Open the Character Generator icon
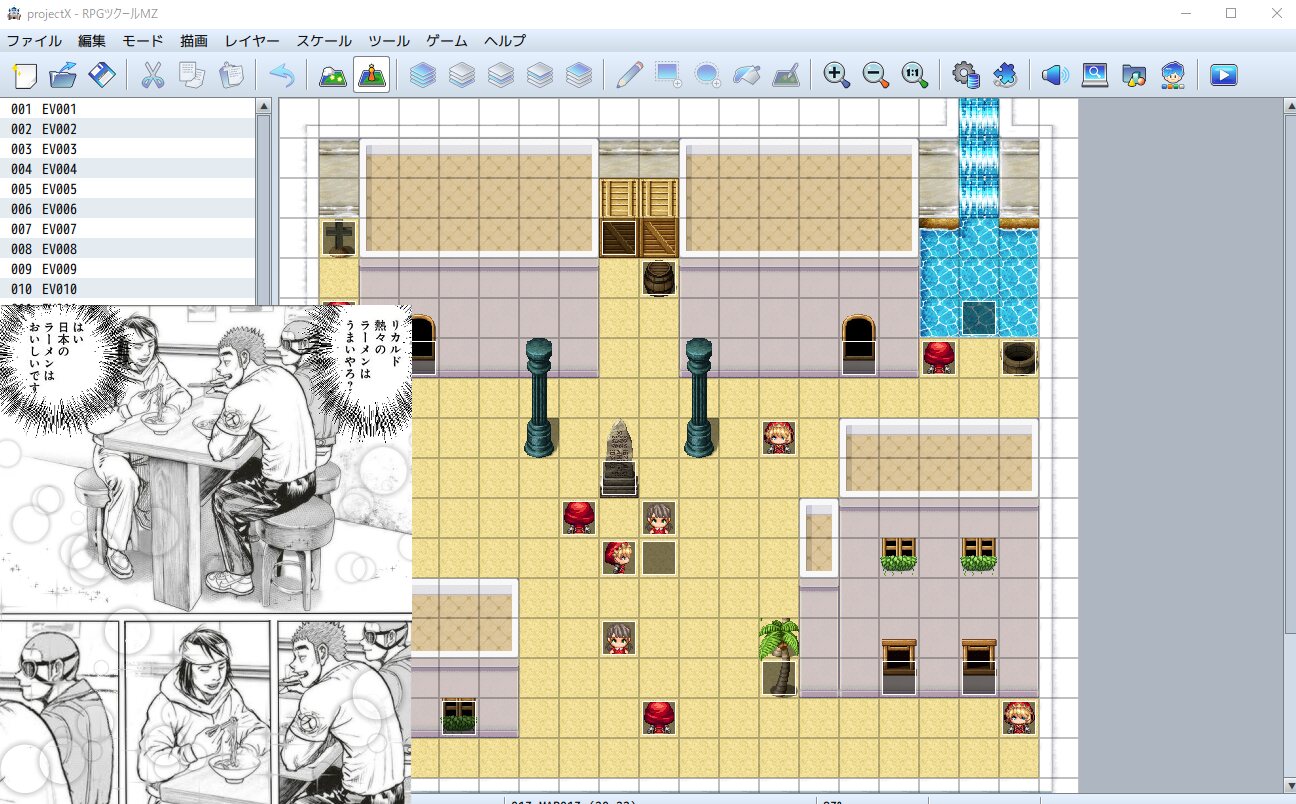1296x804 pixels. click(x=1173, y=75)
